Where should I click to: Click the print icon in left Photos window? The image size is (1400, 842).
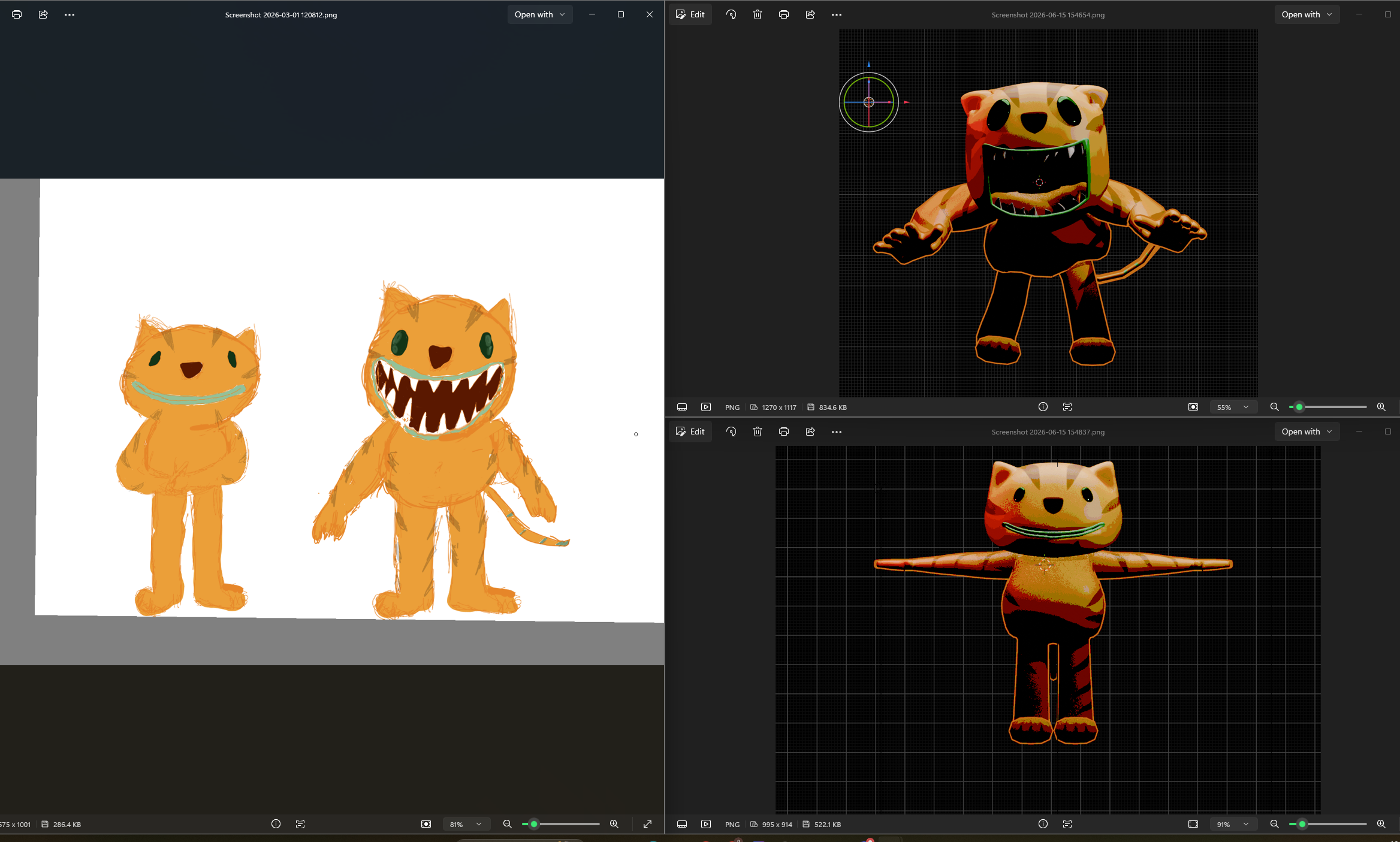[17, 14]
